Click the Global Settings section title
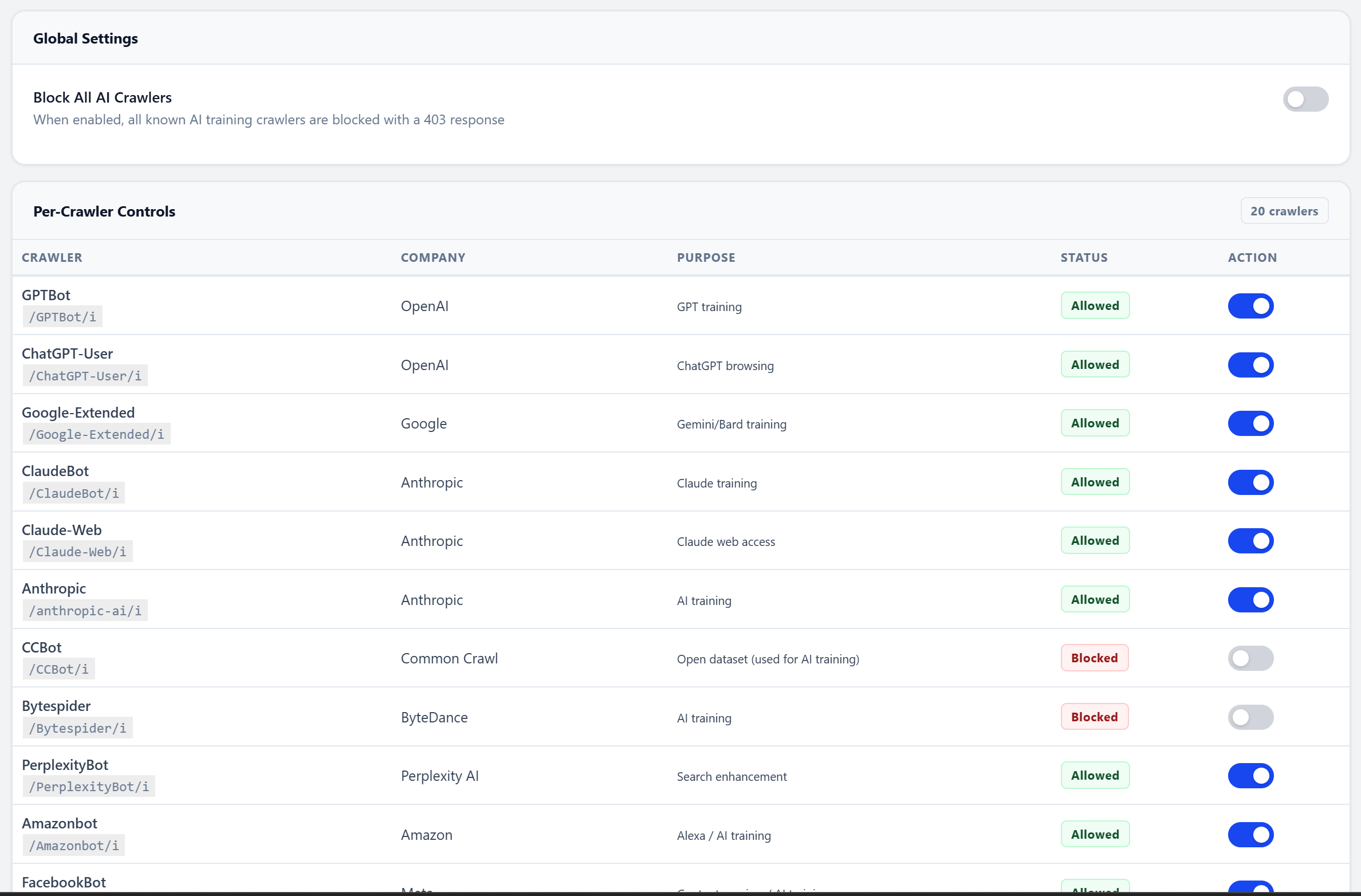 tap(85, 38)
